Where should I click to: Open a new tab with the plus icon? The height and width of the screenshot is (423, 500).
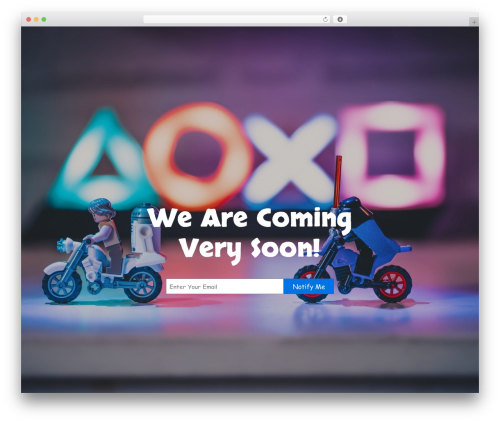pyautogui.click(x=474, y=22)
